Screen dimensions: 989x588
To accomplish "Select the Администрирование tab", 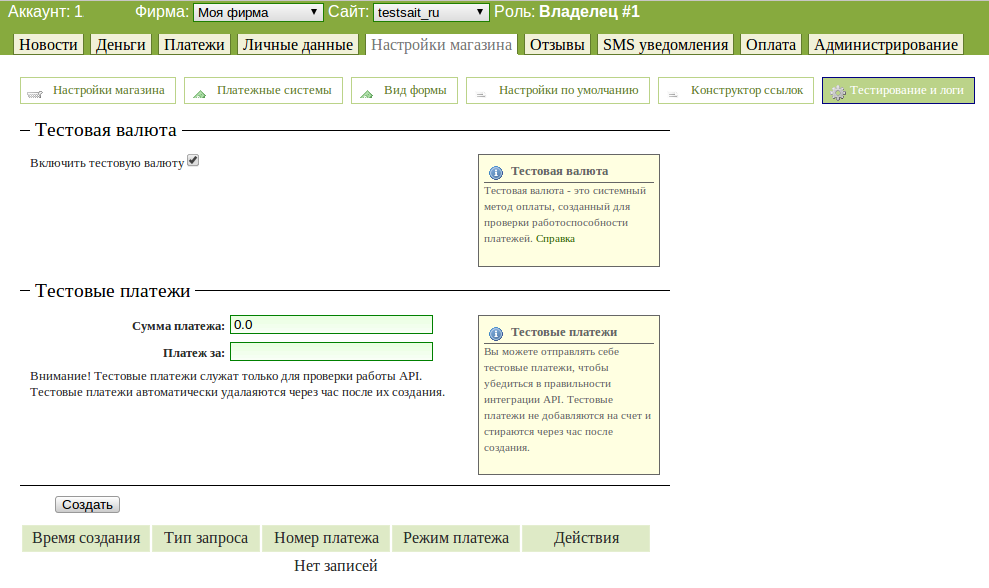I will (886, 45).
